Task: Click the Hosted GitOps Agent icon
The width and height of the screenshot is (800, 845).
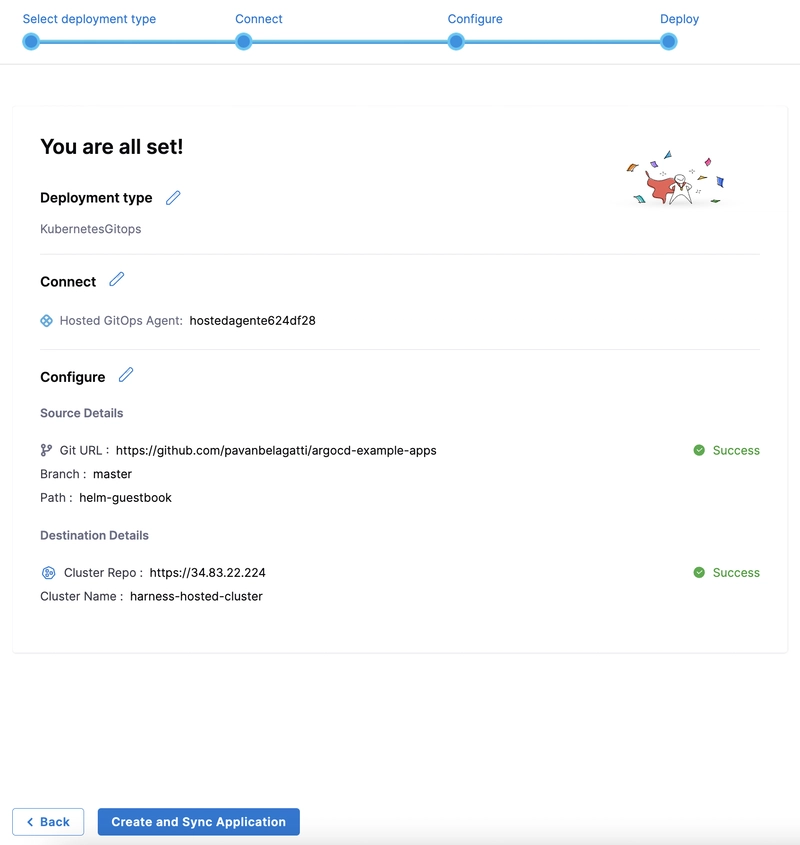Action: [x=46, y=321]
